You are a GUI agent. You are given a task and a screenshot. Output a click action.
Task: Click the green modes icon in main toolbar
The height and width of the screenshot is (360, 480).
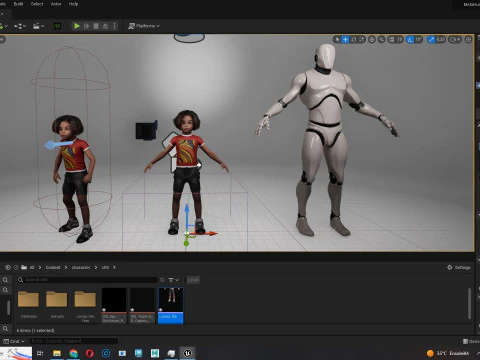click(x=57, y=26)
